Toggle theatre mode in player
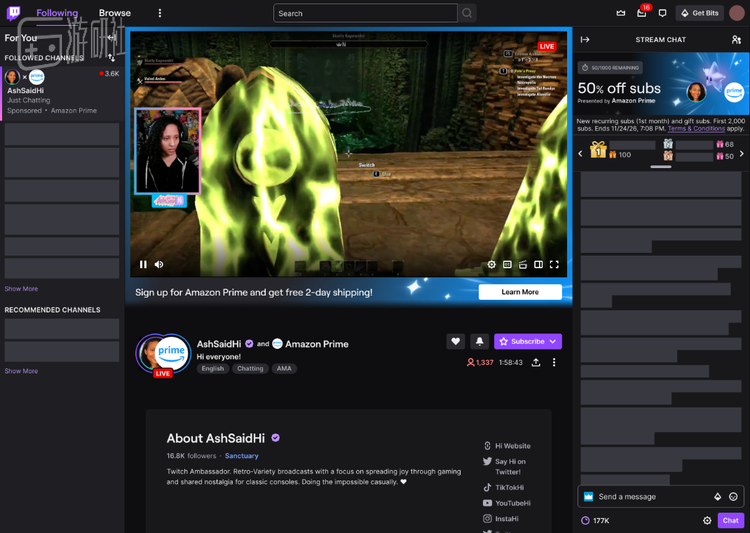Screen dimensions: 750x533 point(539,265)
